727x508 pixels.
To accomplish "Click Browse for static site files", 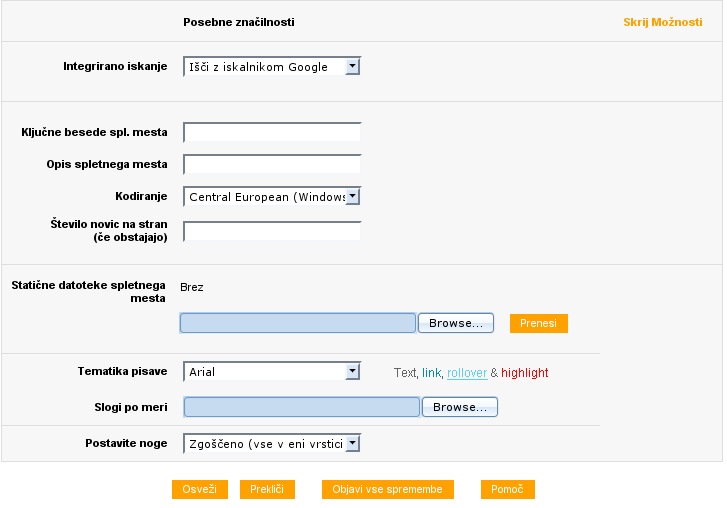I will pyautogui.click(x=456, y=323).
